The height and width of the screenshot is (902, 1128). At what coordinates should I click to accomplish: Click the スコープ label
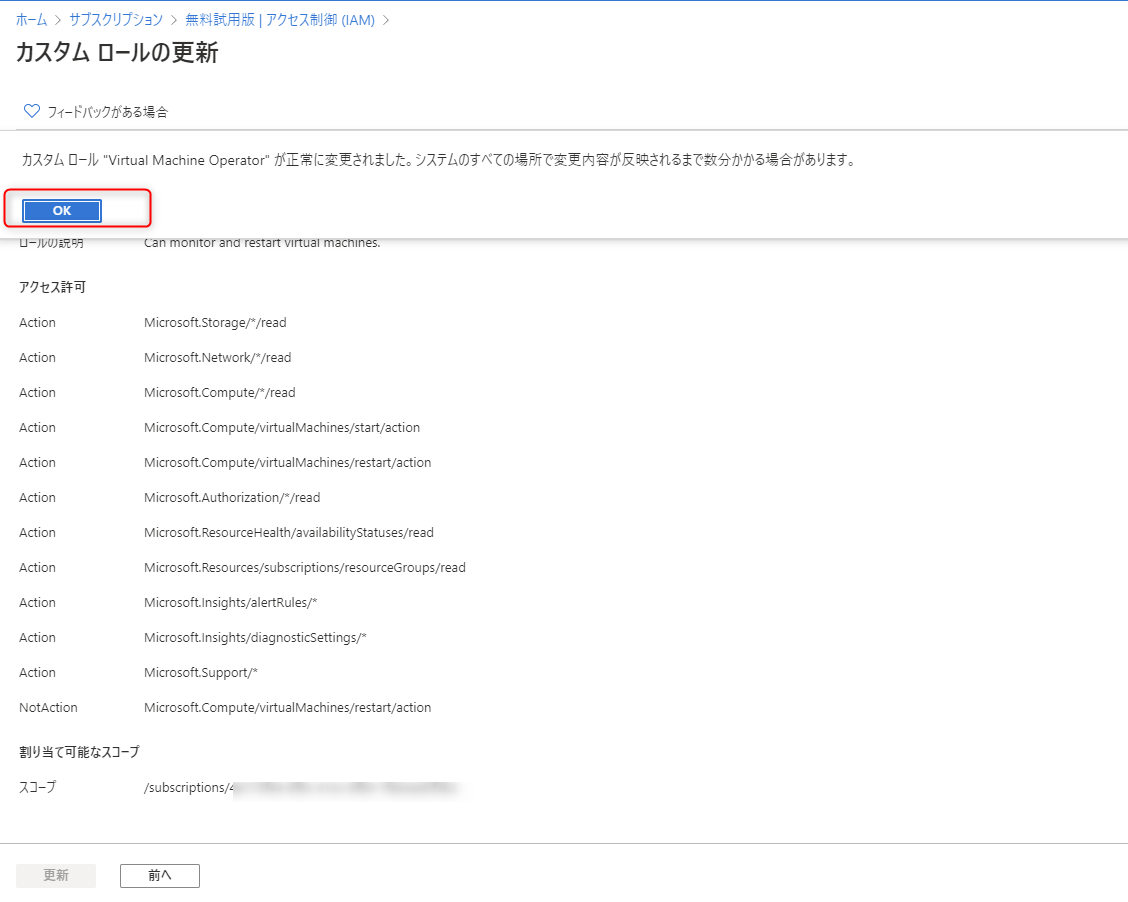(x=37, y=787)
